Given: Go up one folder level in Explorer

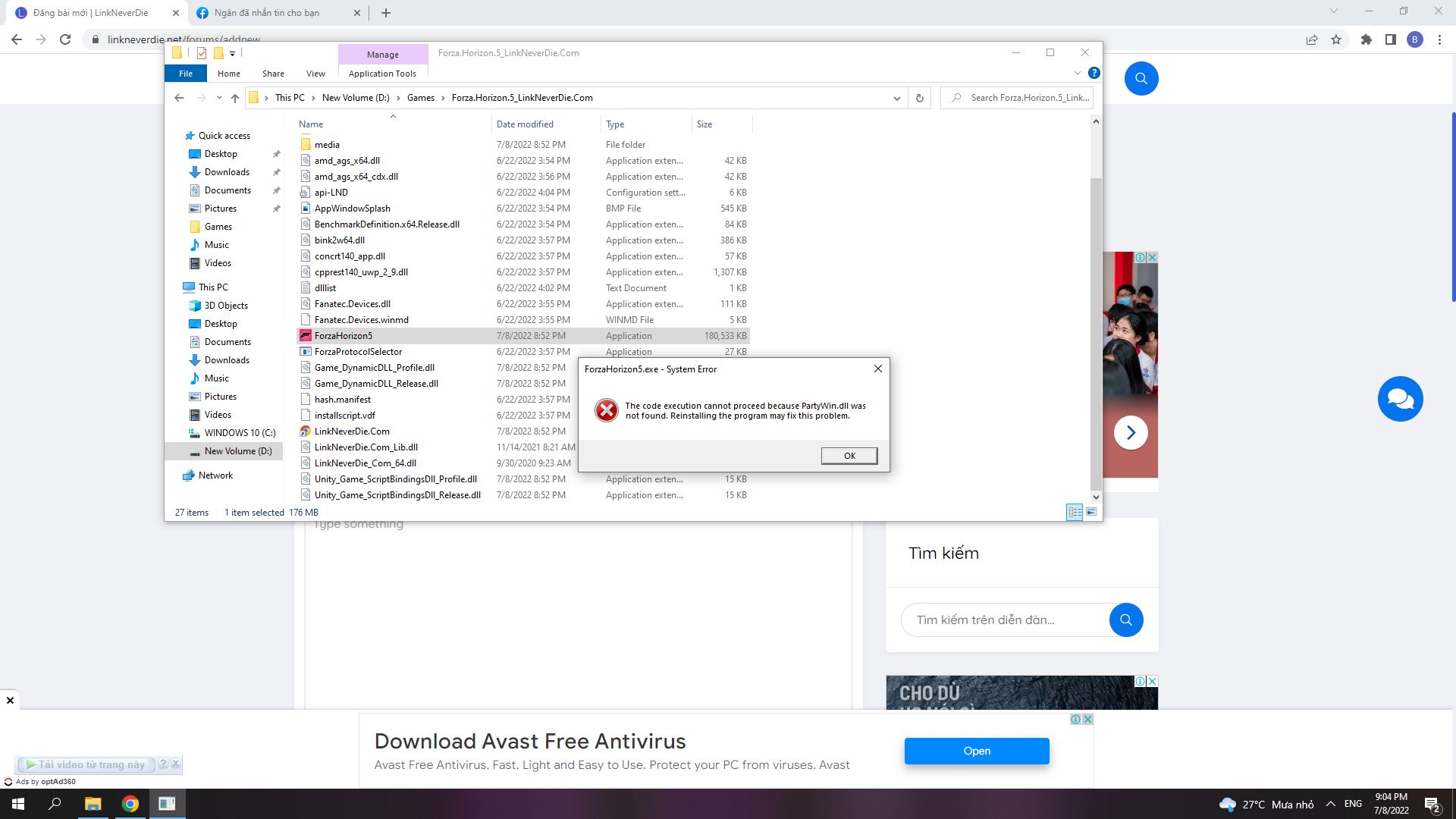Looking at the screenshot, I should coord(235,98).
